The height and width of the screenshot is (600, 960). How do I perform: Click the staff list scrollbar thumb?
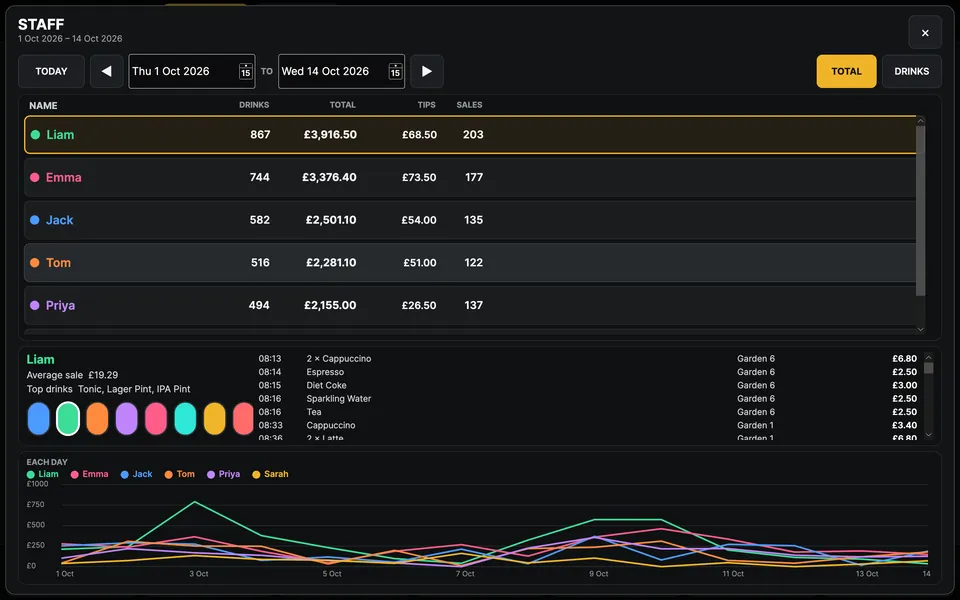[x=920, y=211]
